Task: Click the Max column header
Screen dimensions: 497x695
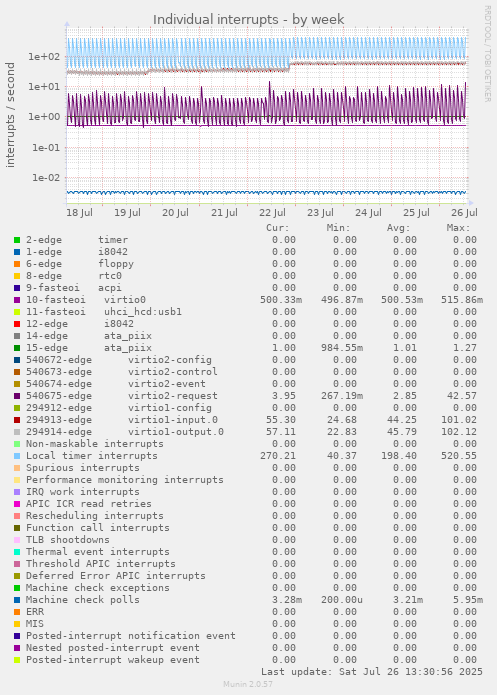Action: (x=458, y=228)
